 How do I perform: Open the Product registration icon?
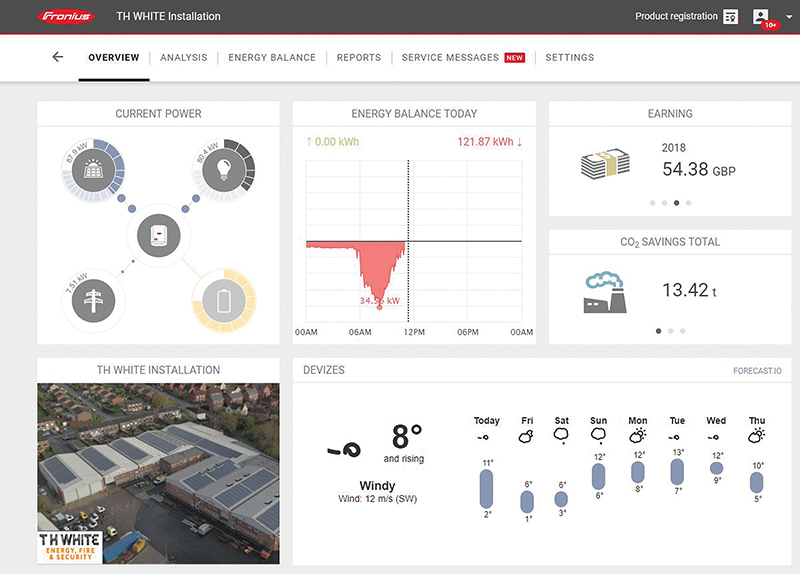[x=731, y=17]
